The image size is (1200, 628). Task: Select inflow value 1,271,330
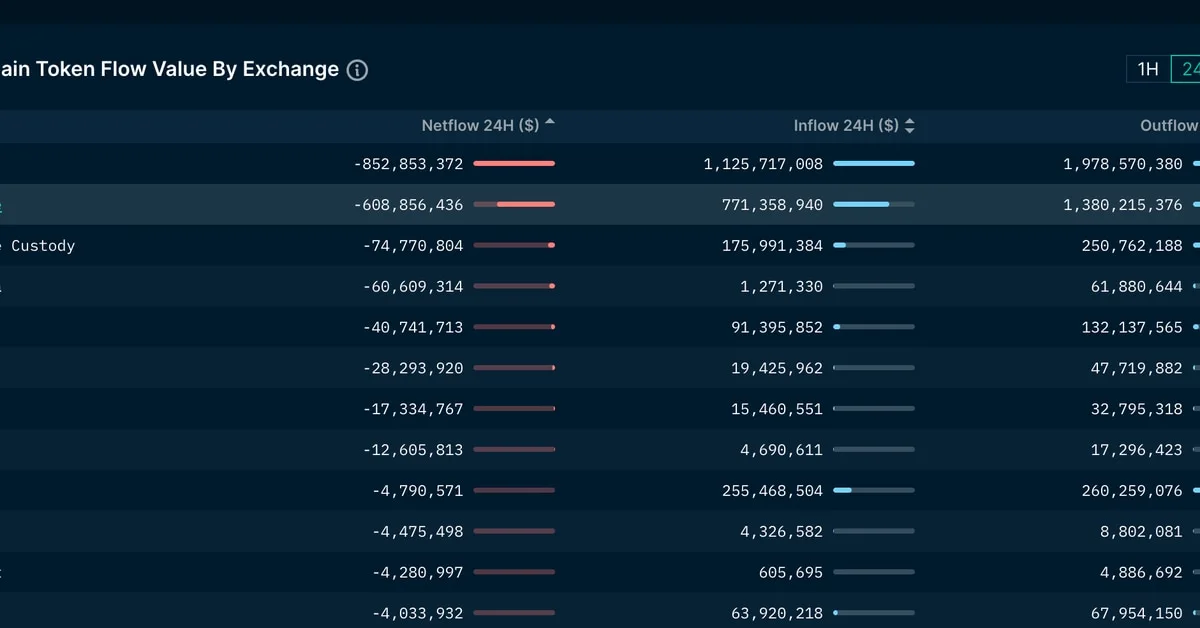pyautogui.click(x=781, y=287)
